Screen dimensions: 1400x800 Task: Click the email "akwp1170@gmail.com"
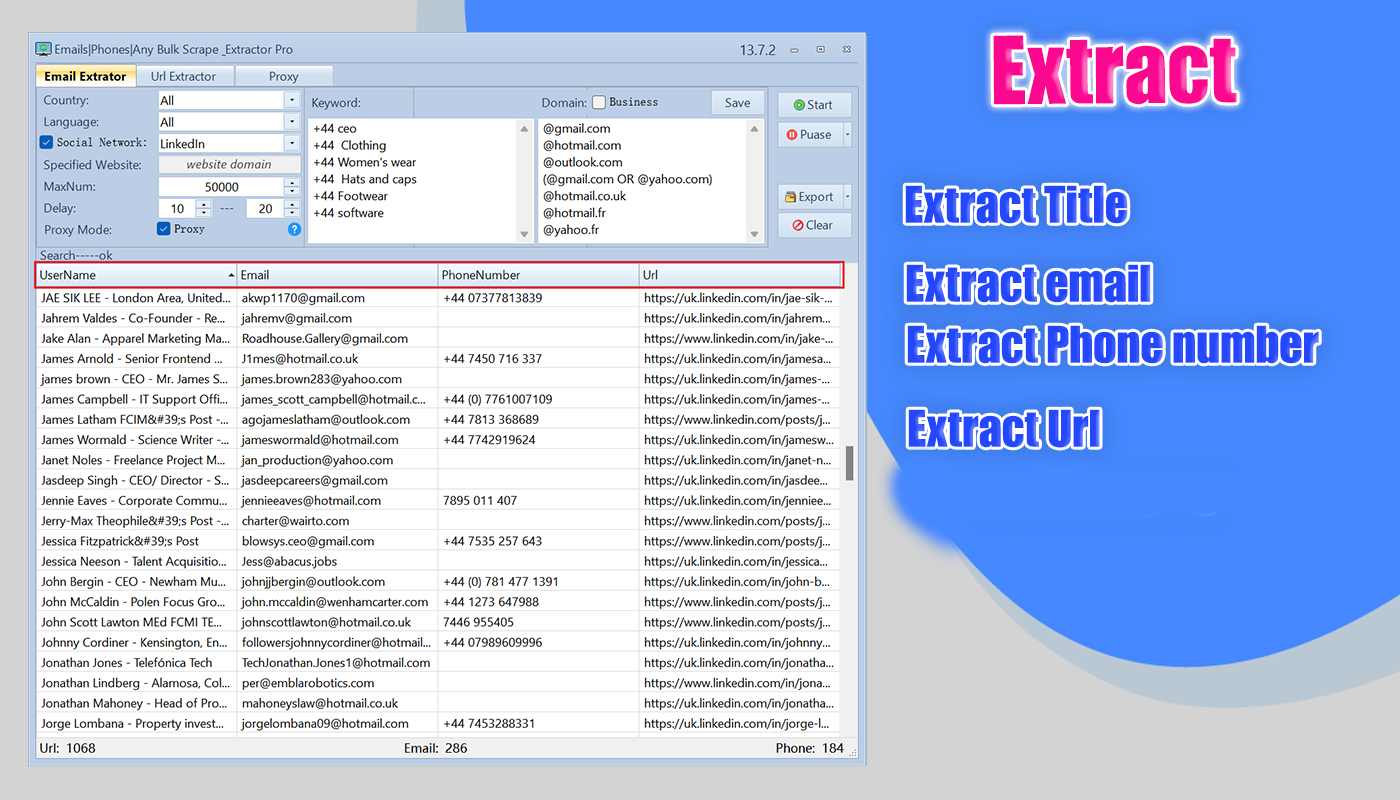tap(303, 298)
